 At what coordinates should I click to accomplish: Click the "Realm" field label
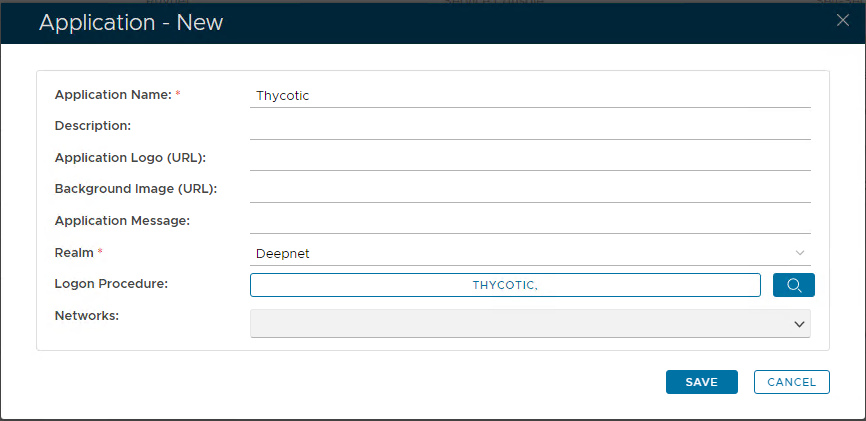tap(74, 253)
